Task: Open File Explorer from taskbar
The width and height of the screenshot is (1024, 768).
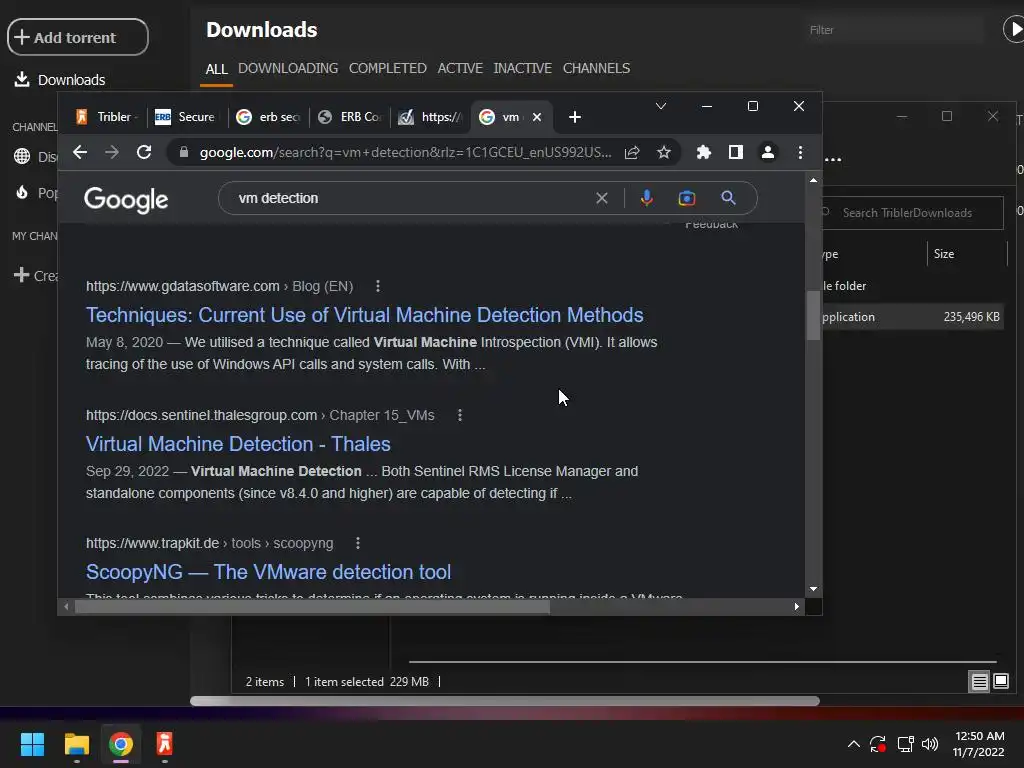Action: click(76, 744)
